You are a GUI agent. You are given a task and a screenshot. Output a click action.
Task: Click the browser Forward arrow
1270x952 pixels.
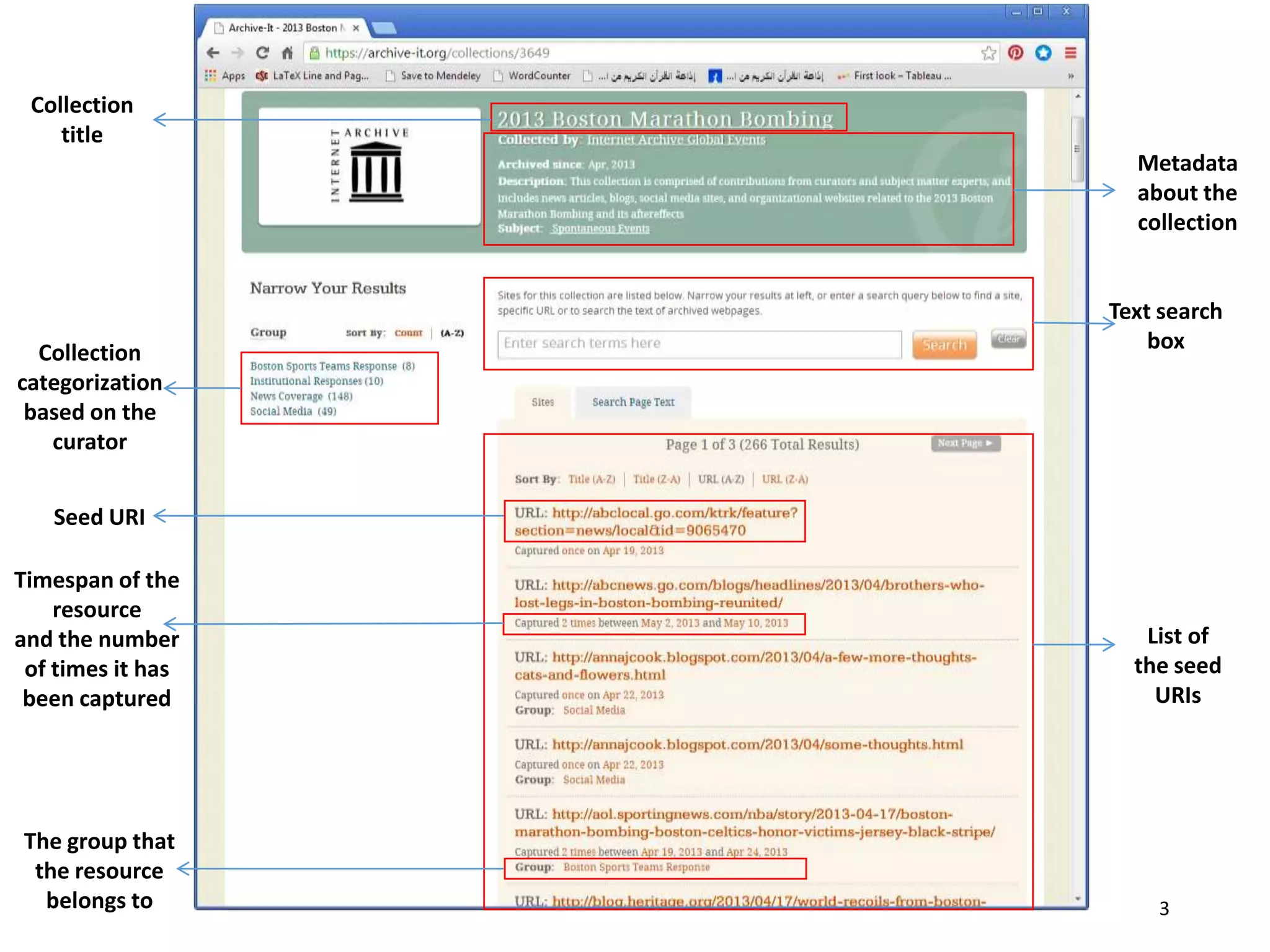coord(238,53)
